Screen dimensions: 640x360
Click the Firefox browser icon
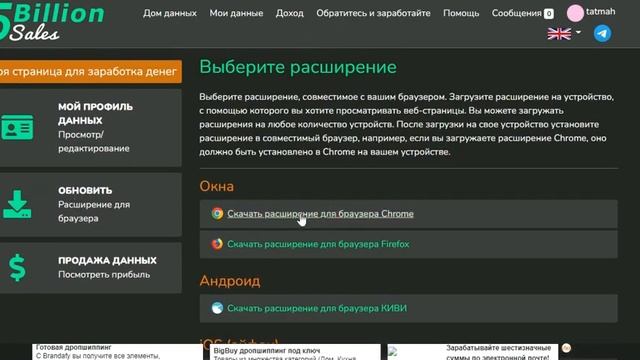coord(217,244)
